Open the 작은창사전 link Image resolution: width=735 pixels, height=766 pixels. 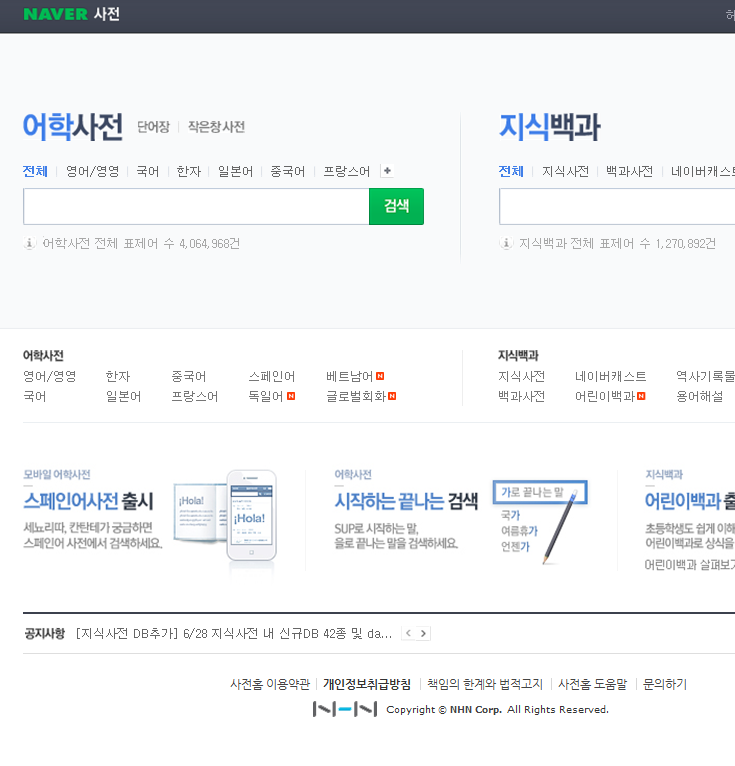click(216, 127)
